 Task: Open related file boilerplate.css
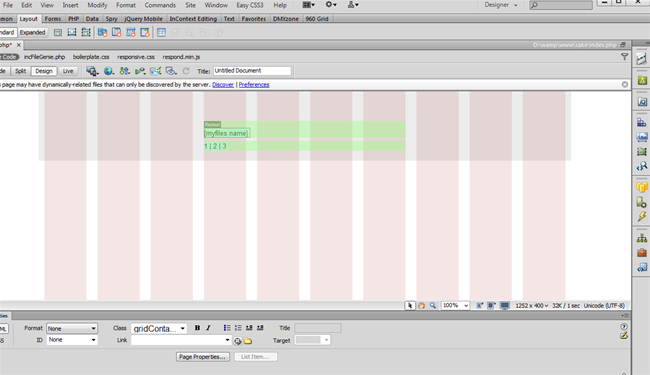click(x=91, y=57)
